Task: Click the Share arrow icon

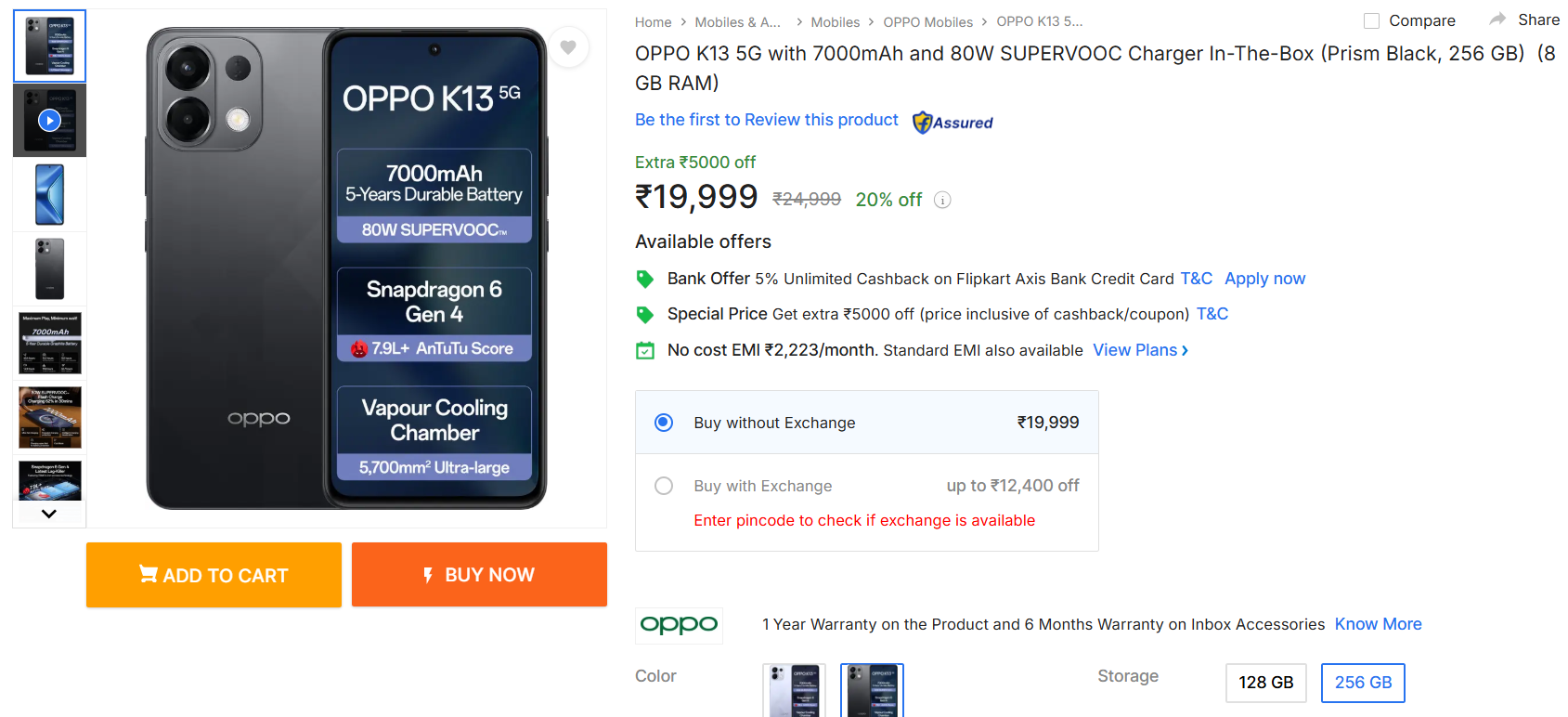Action: click(1497, 20)
